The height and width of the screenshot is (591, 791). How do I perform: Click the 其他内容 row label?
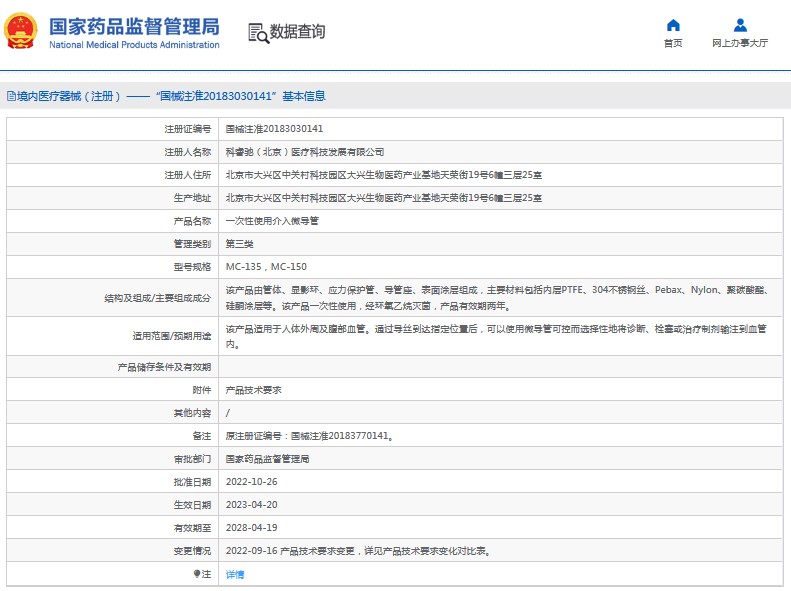click(x=192, y=413)
